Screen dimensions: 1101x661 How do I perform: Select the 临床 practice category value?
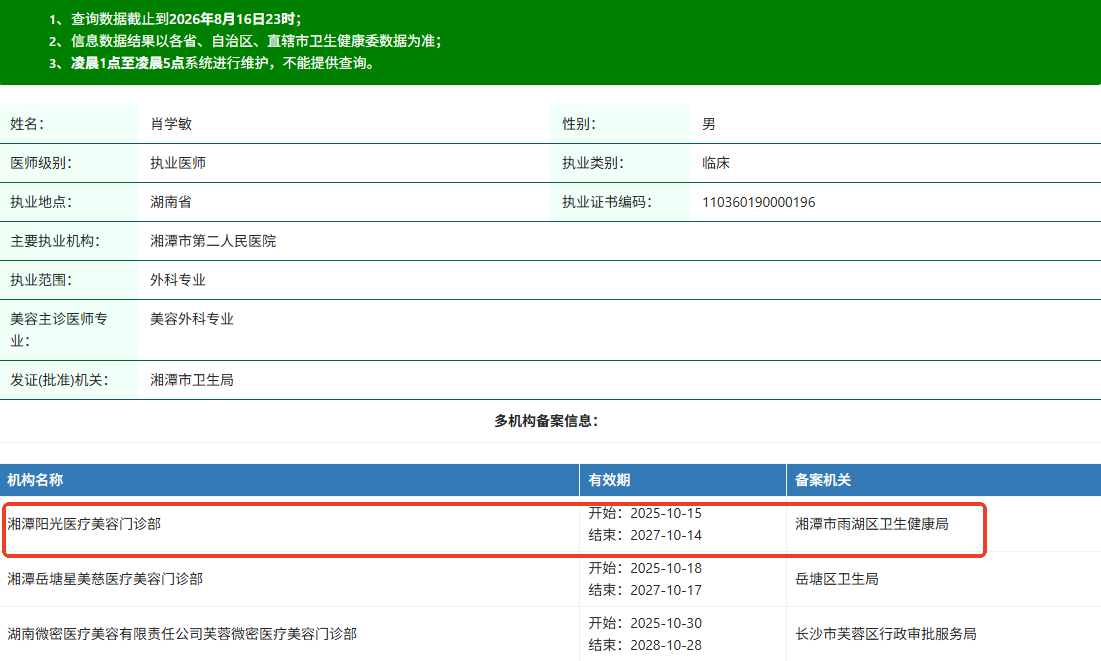coord(716,163)
